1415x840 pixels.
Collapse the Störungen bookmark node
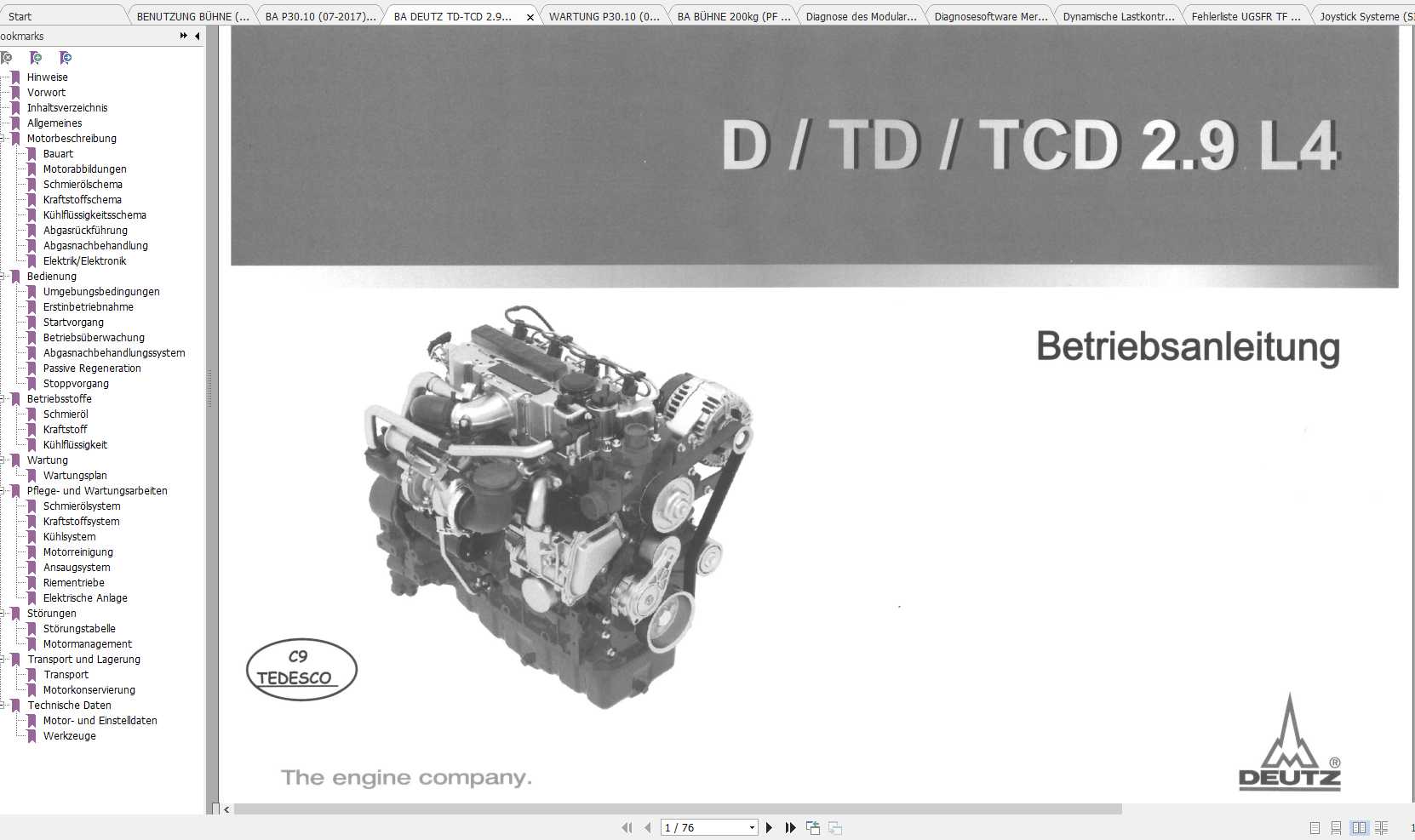point(3,613)
